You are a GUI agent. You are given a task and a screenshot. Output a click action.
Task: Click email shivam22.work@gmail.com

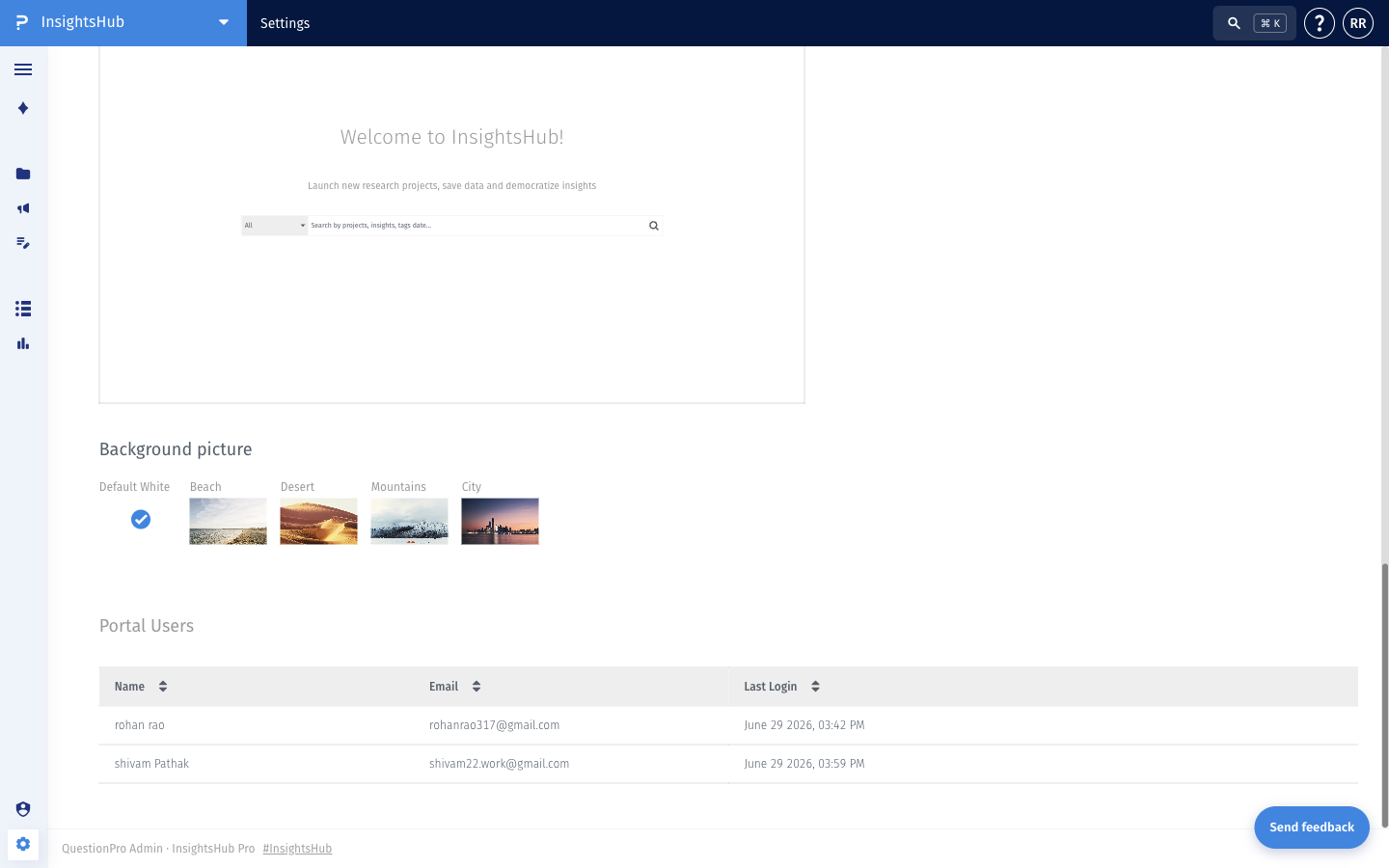(x=499, y=764)
